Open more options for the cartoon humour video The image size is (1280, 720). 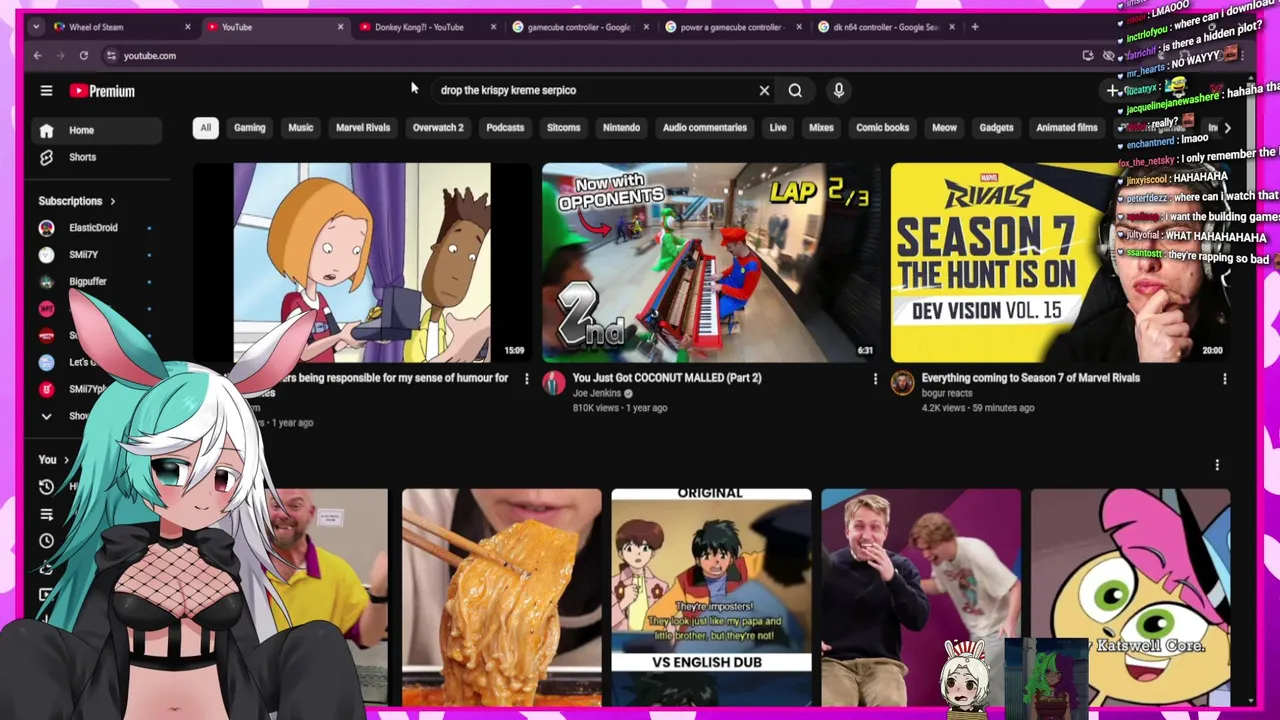(x=527, y=379)
